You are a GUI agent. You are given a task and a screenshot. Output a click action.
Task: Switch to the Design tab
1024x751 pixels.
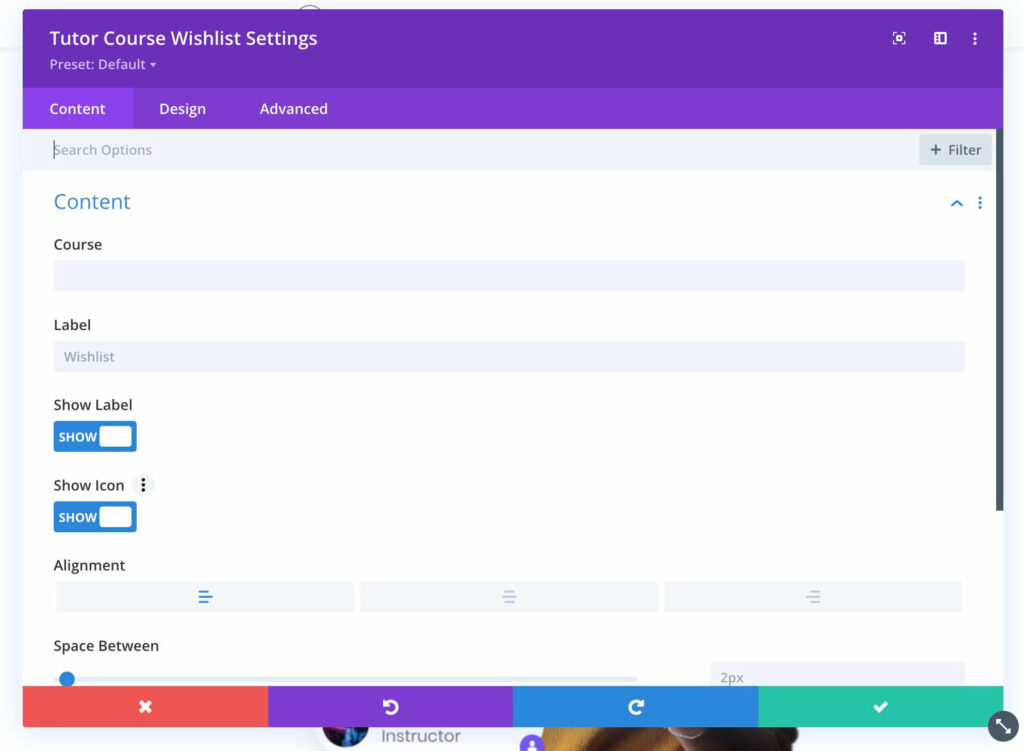click(182, 109)
